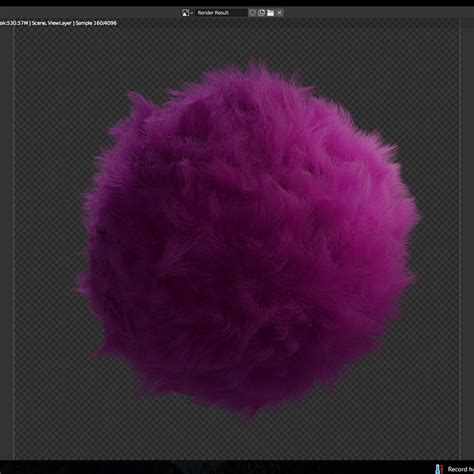Click the Sample 160/4096 progress text

96,23
